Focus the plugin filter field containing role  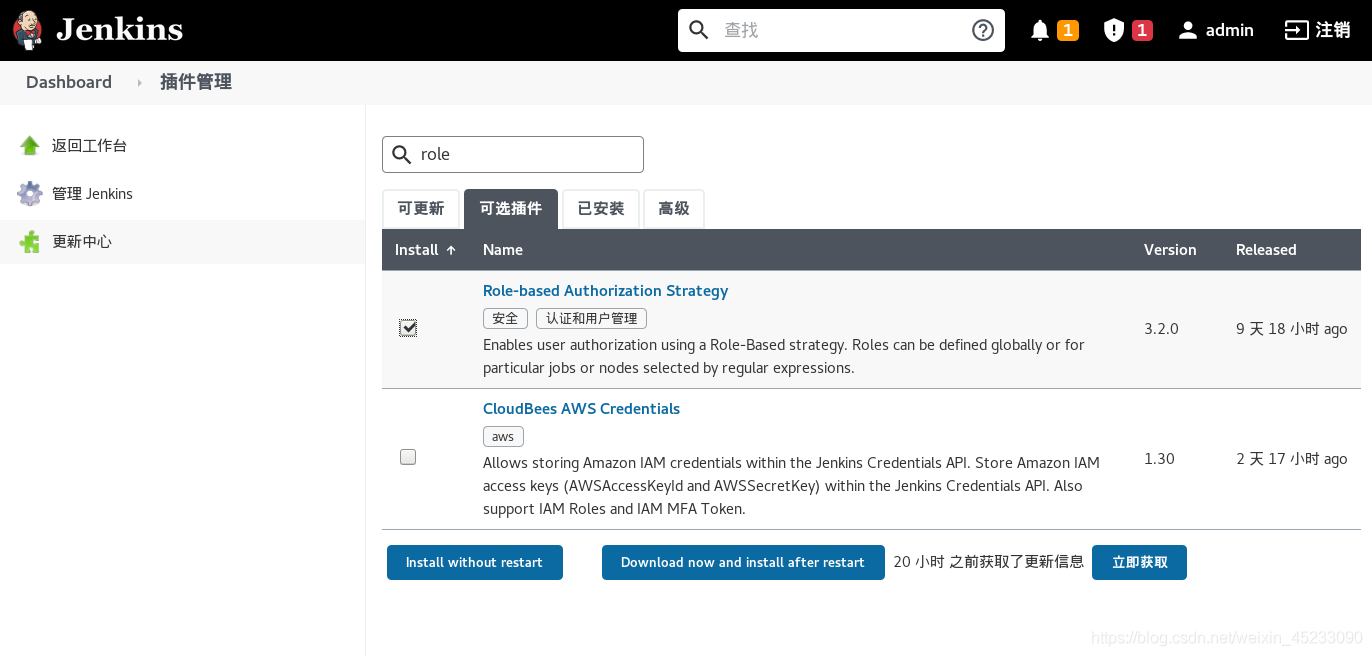pyautogui.click(x=513, y=155)
